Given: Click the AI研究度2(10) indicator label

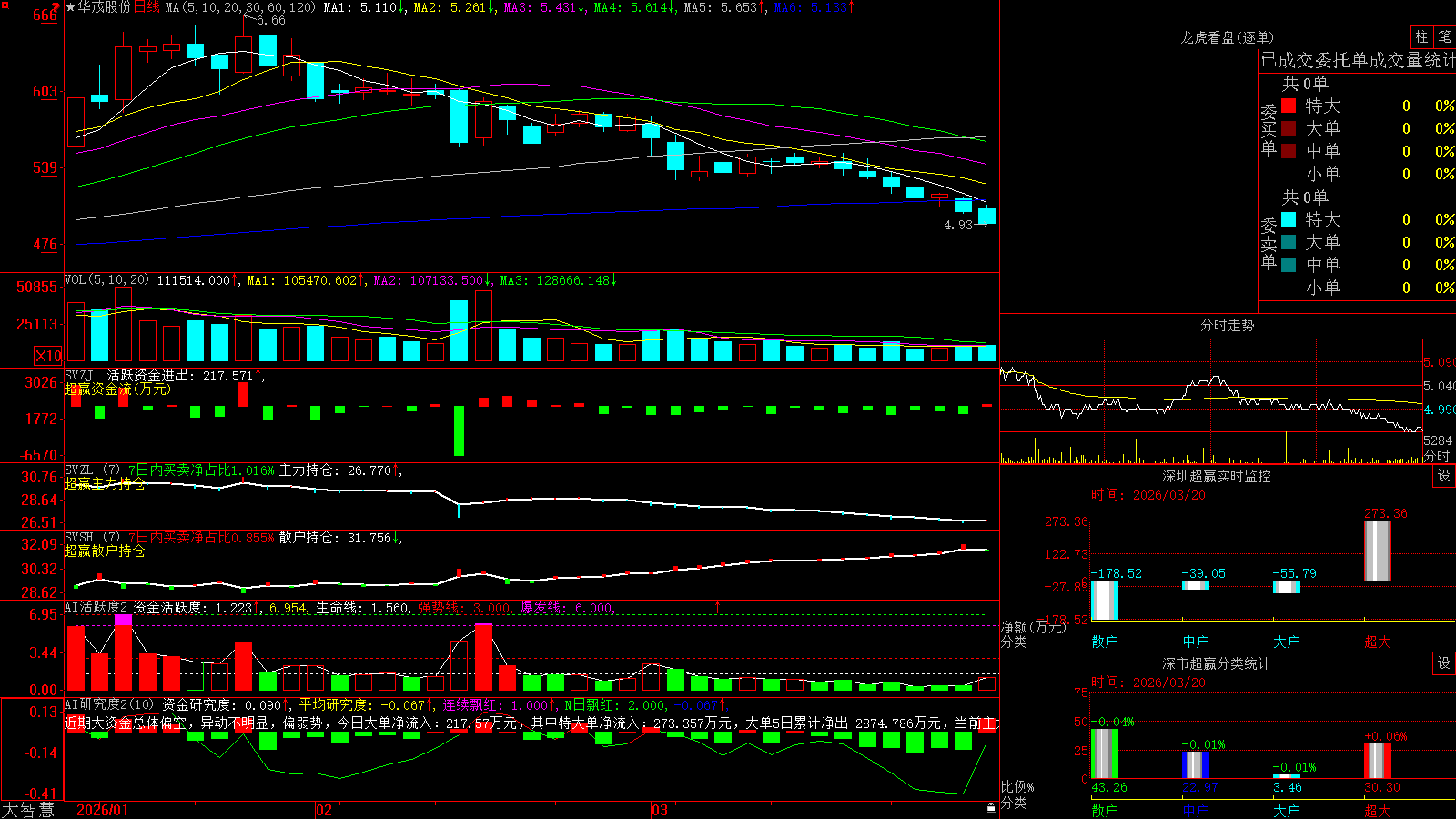Looking at the screenshot, I should [x=109, y=704].
